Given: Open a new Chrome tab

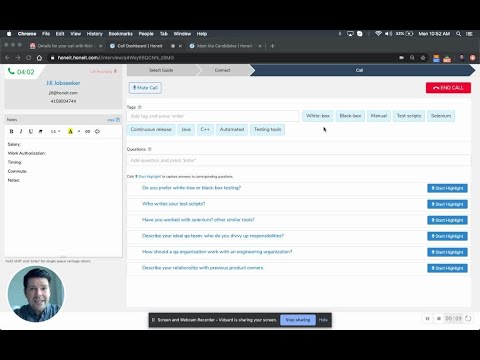Looking at the screenshot, I should pos(272,46).
